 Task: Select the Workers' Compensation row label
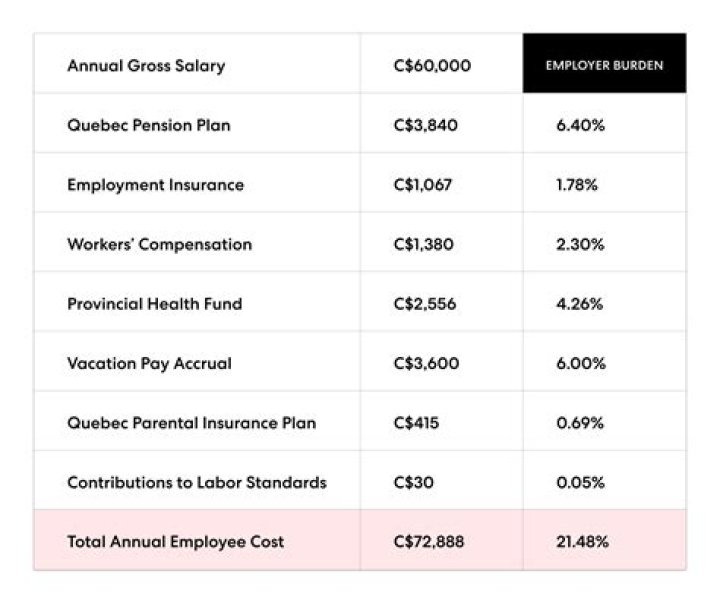(159, 245)
